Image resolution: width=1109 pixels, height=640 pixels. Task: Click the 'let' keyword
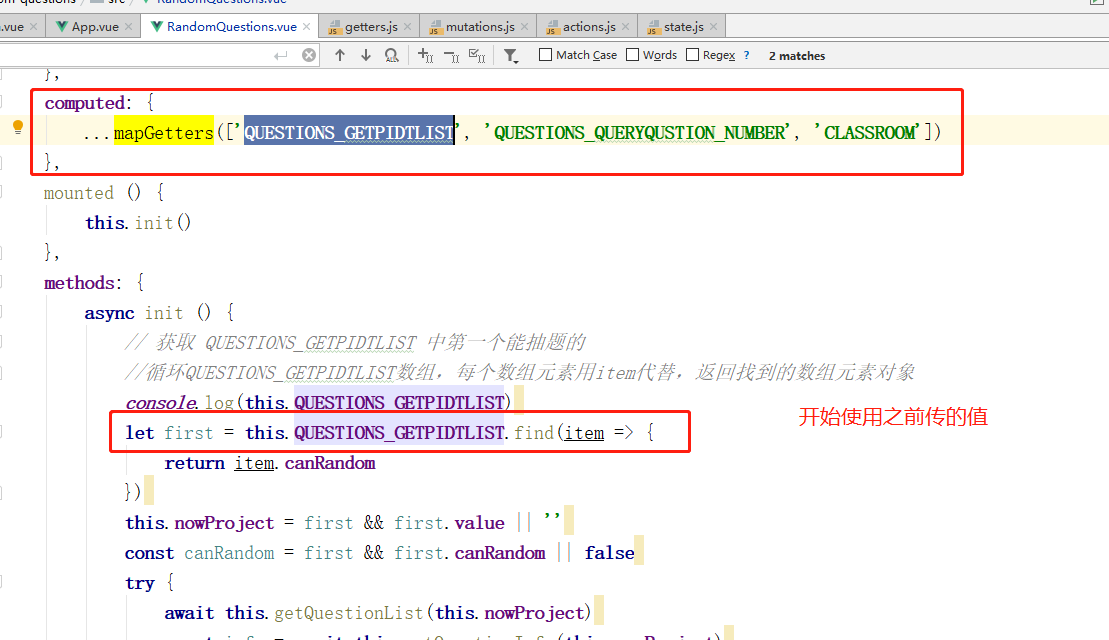click(x=139, y=433)
